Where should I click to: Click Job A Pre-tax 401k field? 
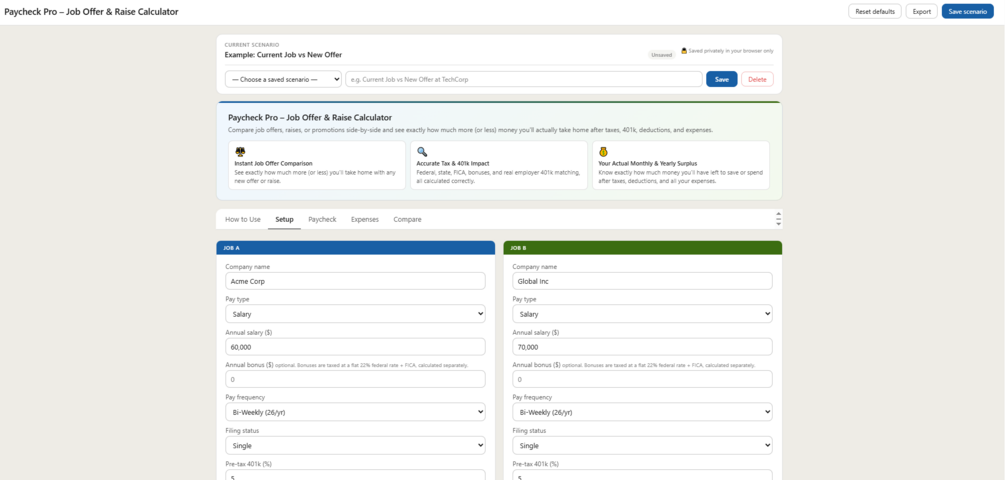pos(355,475)
